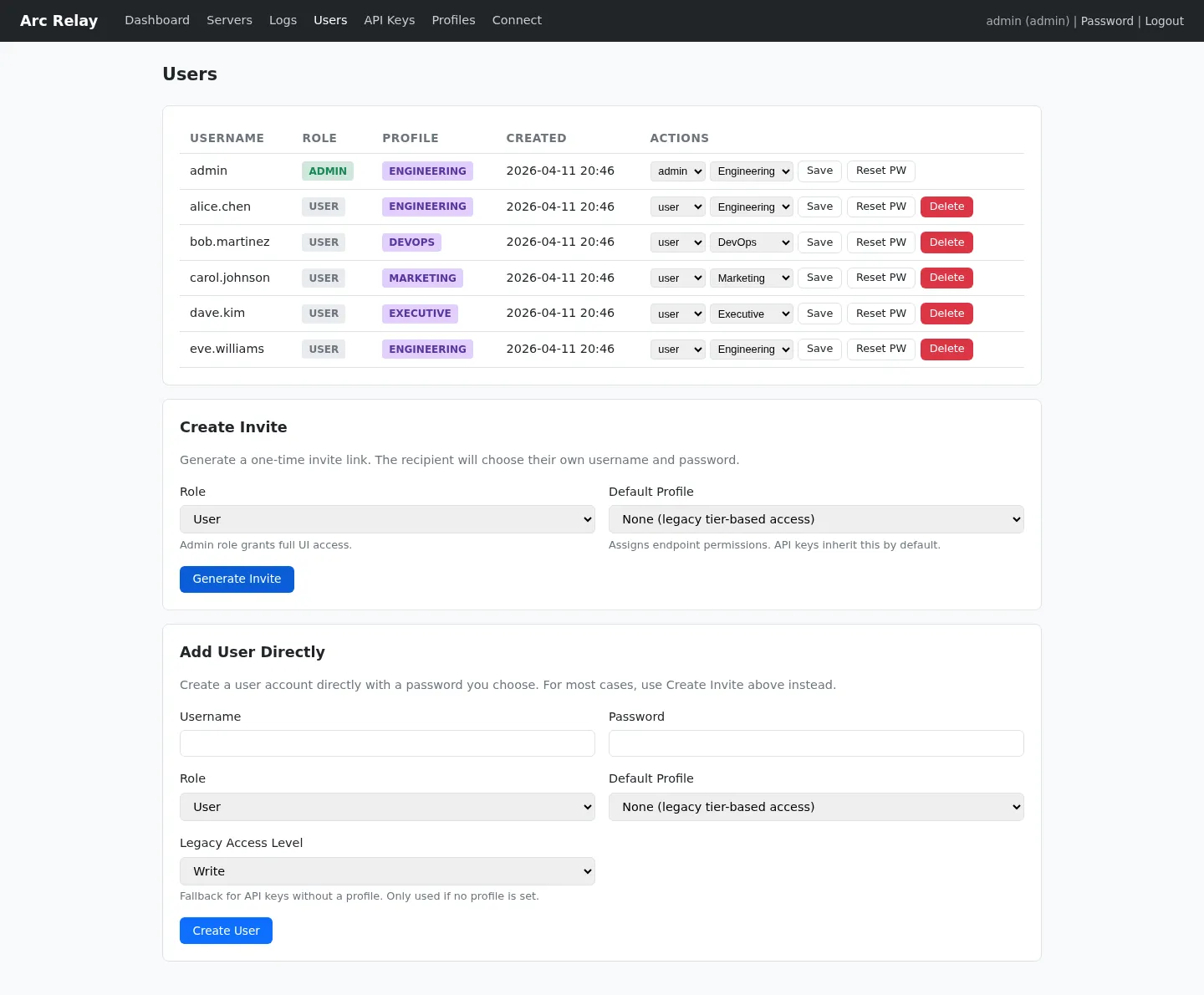Screen dimensions: 1204x995
Task: Open Marketing profile dropdown for carol.johnson
Action: click(x=752, y=278)
